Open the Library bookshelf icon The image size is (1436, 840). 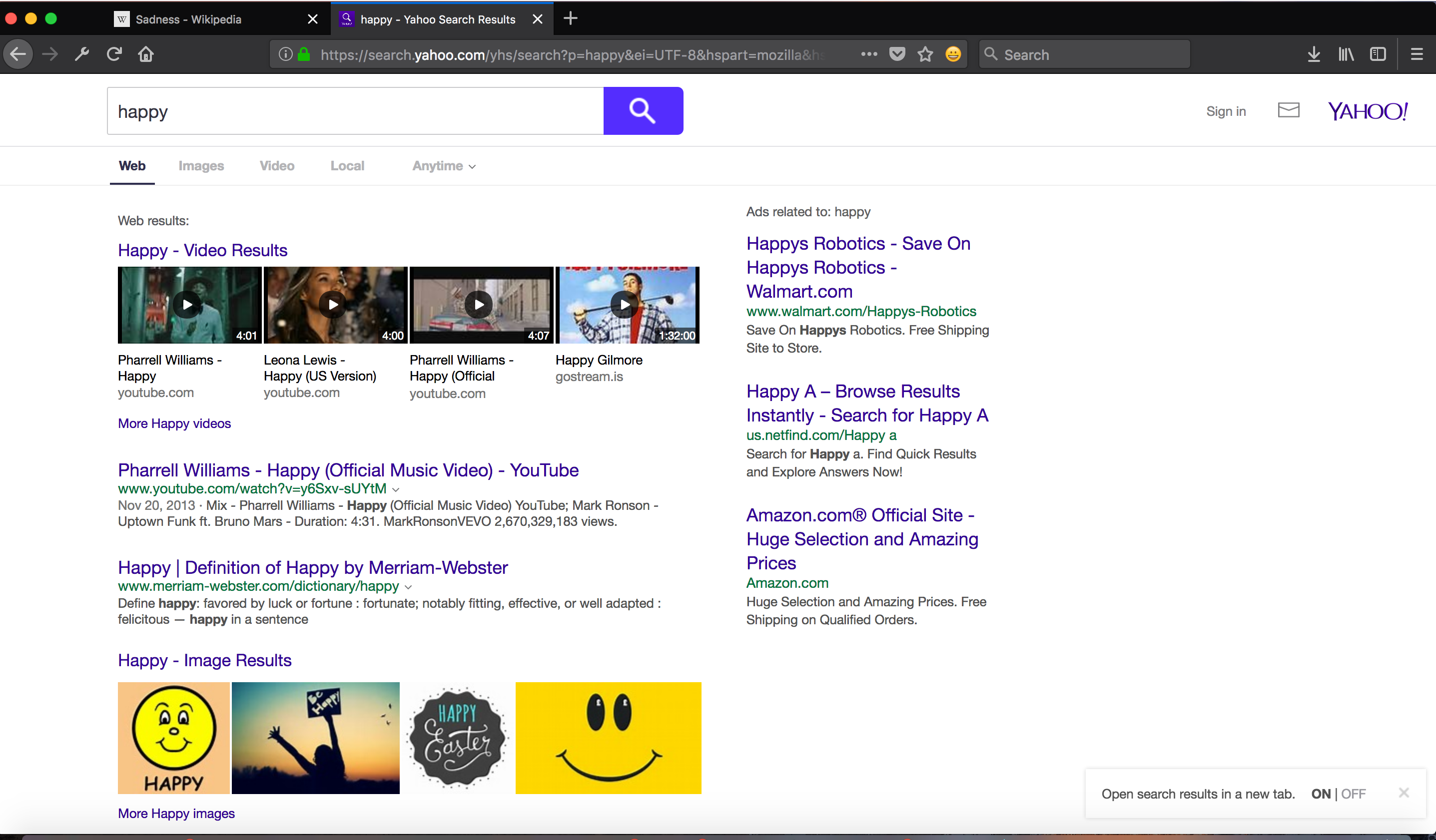click(1346, 54)
